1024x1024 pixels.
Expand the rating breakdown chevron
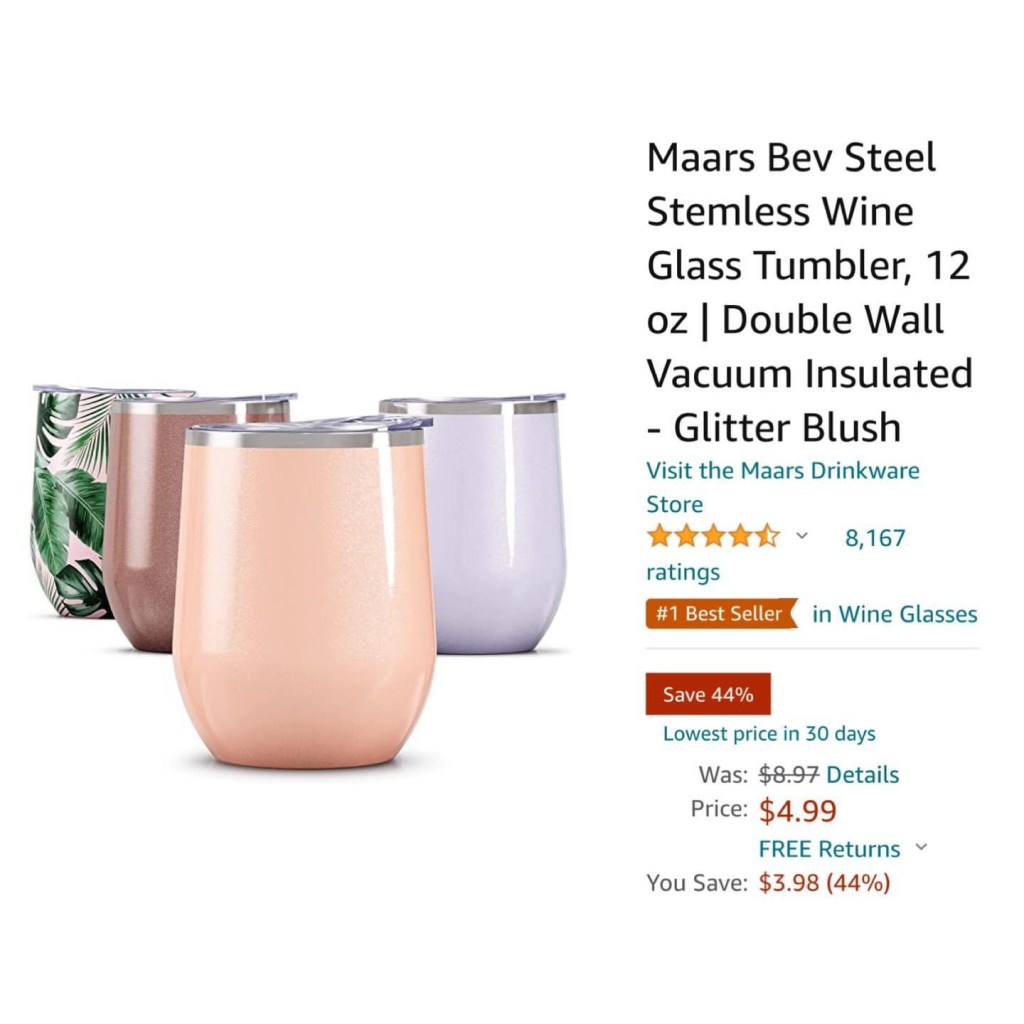click(802, 536)
